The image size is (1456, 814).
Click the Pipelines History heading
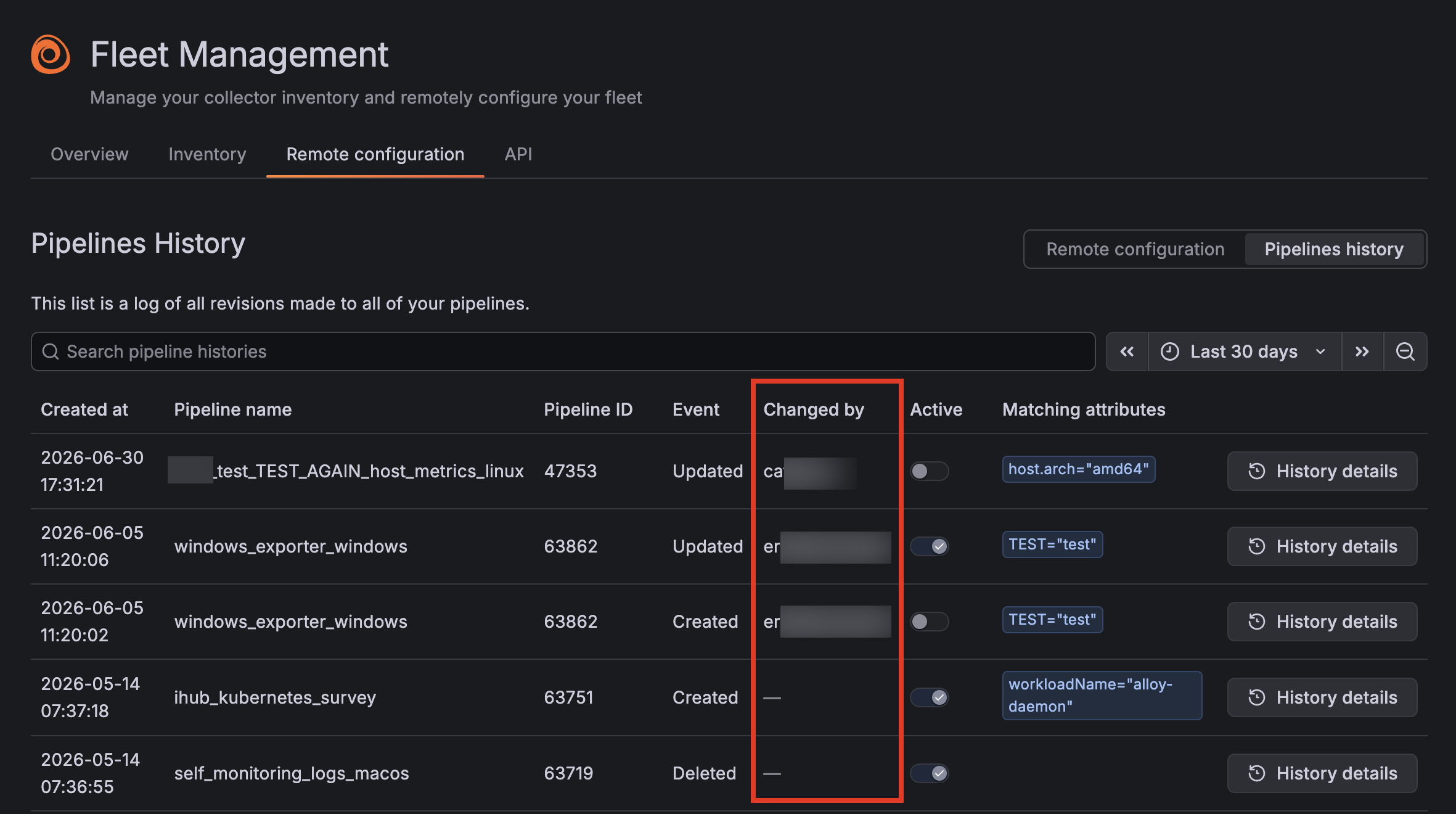point(138,244)
